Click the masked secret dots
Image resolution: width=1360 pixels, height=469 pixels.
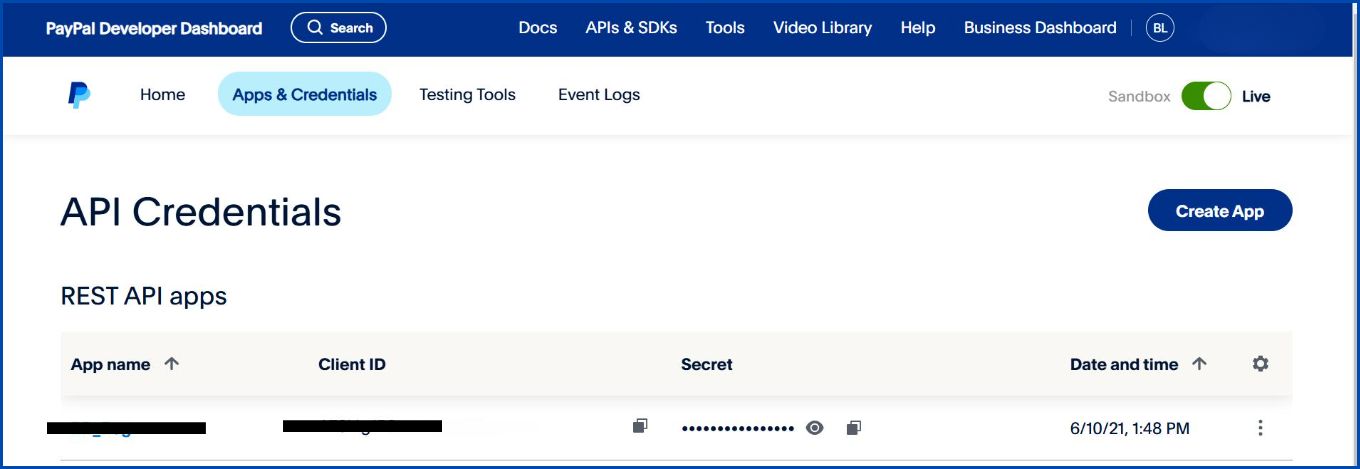738,428
